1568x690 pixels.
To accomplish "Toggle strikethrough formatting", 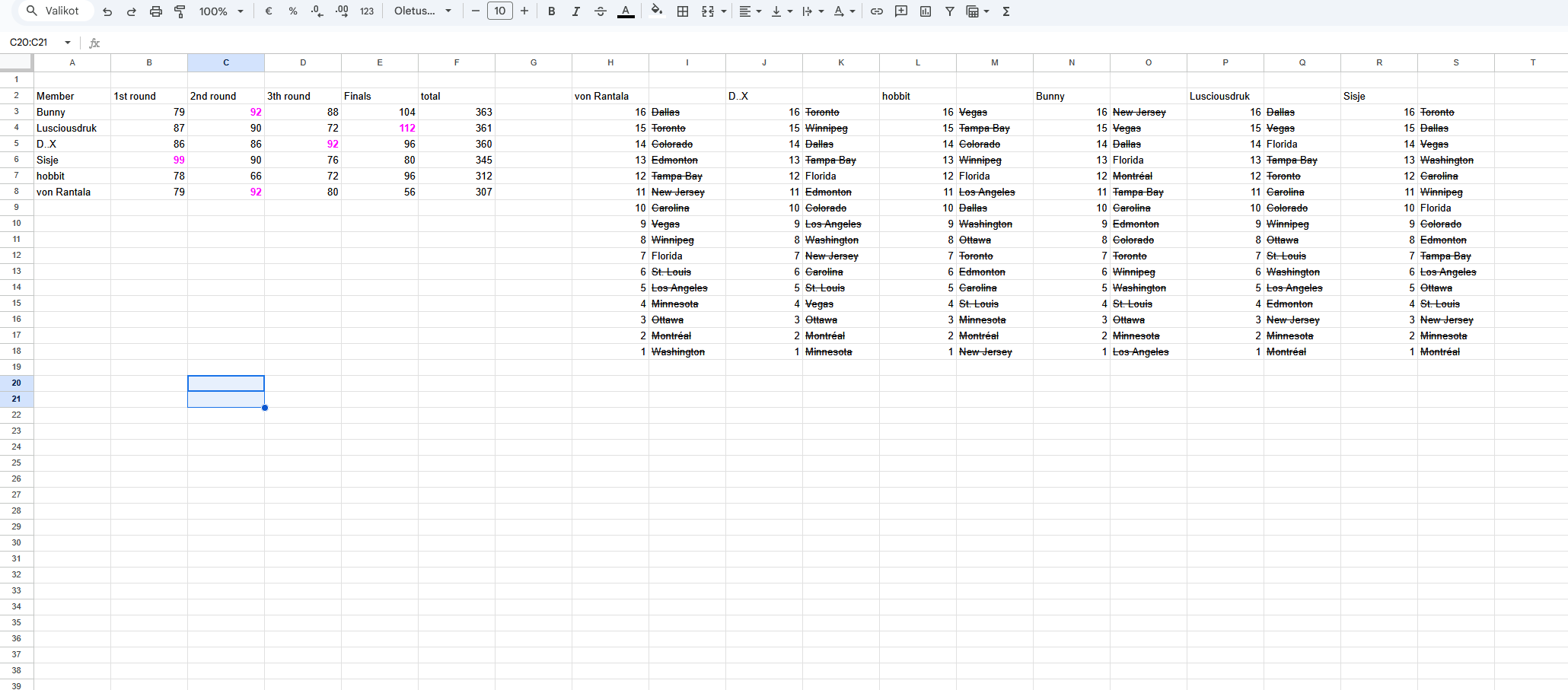I will tap(601, 11).
